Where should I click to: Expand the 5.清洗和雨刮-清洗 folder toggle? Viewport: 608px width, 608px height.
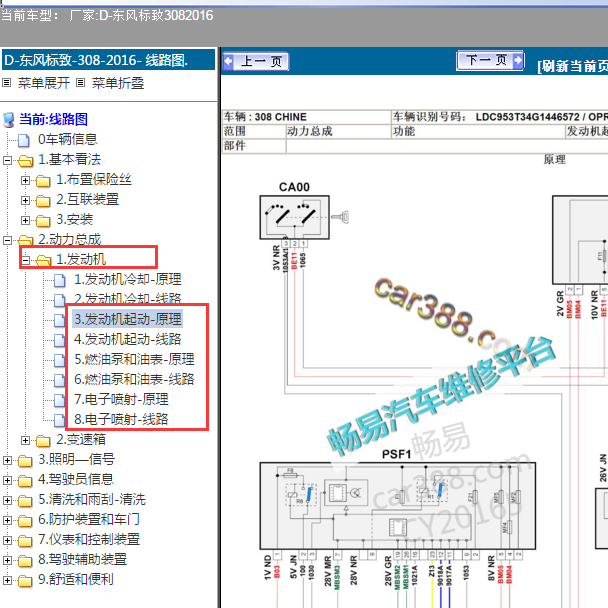[x=7, y=500]
